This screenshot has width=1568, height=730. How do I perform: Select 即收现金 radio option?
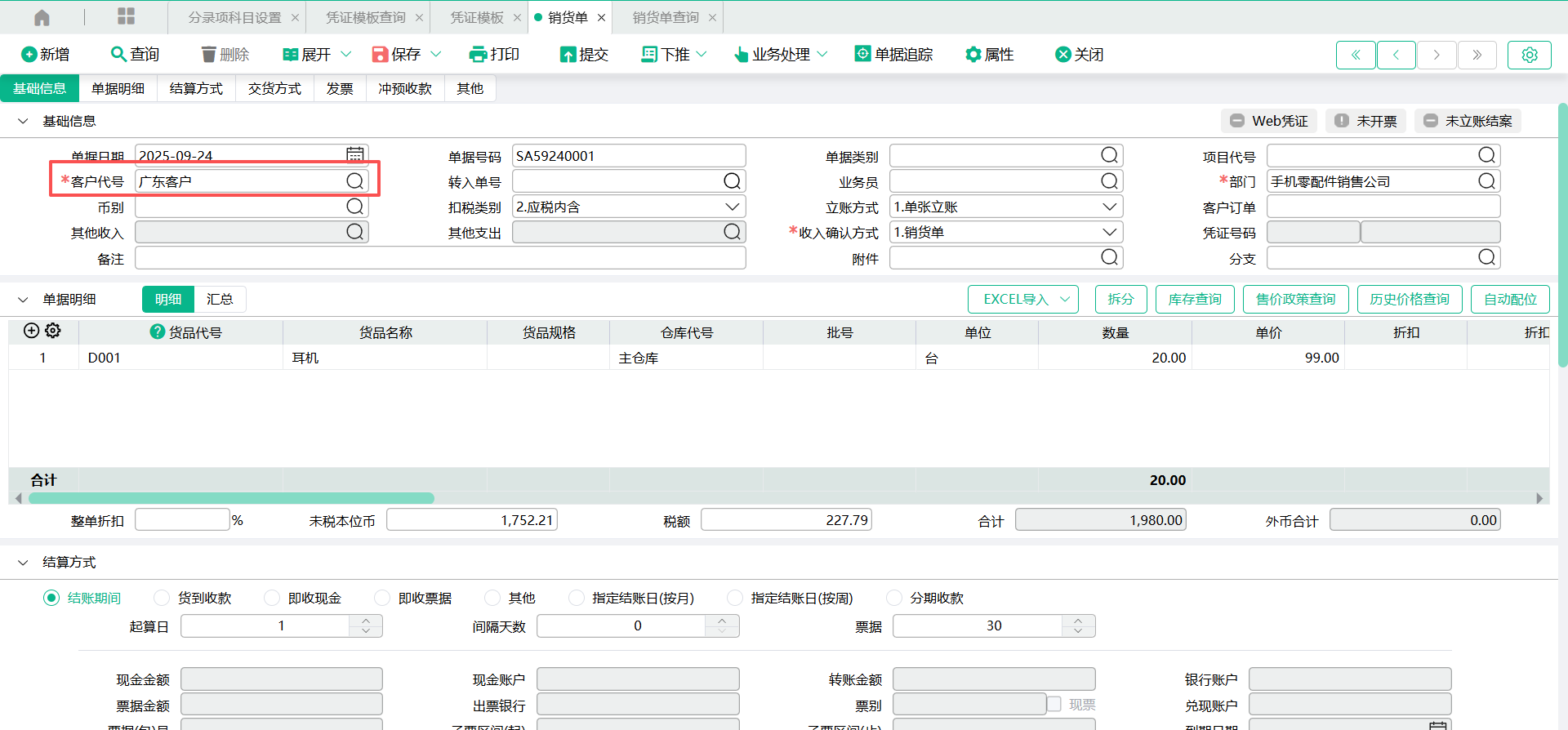pyautogui.click(x=272, y=598)
